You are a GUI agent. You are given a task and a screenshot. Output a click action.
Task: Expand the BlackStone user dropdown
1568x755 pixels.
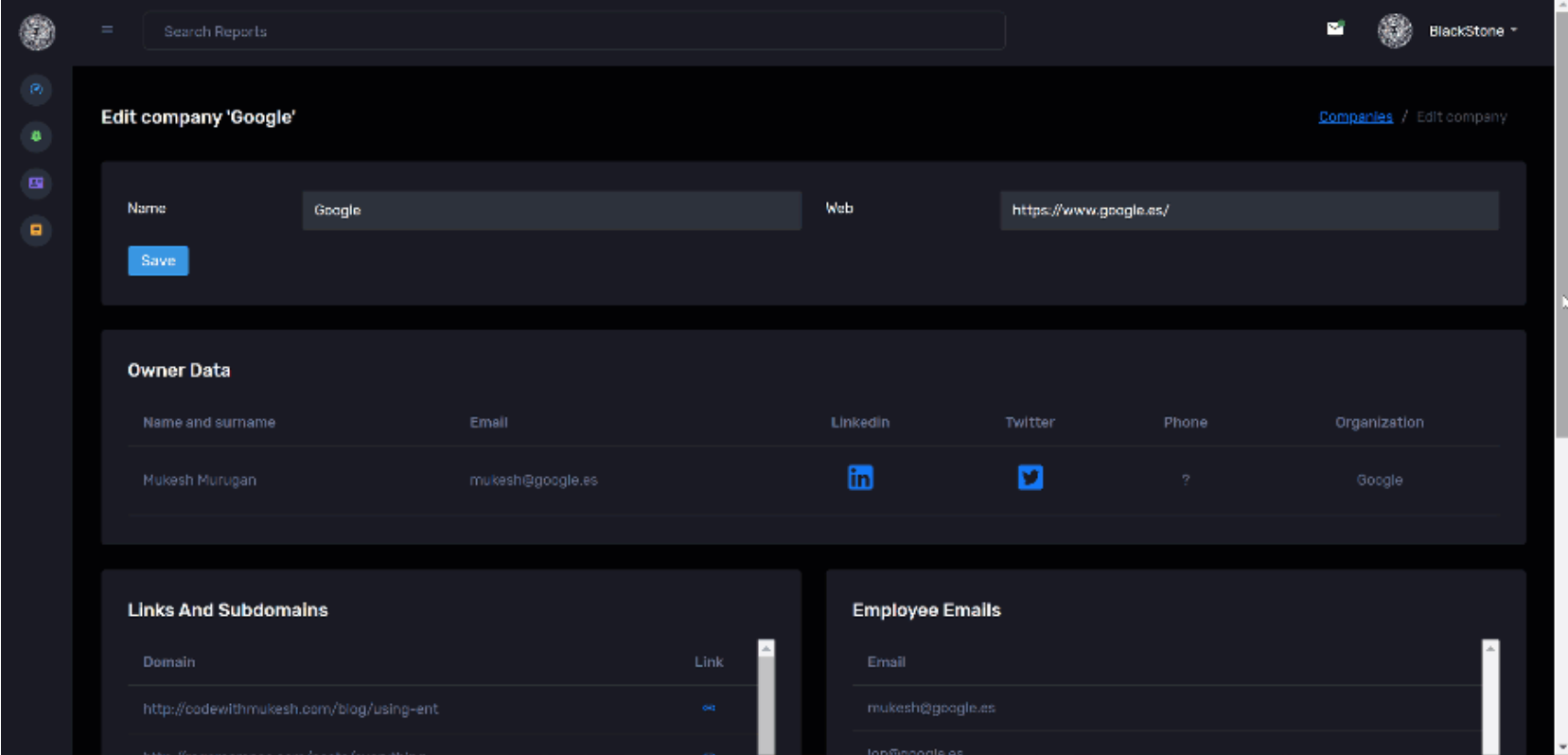coord(1473,31)
